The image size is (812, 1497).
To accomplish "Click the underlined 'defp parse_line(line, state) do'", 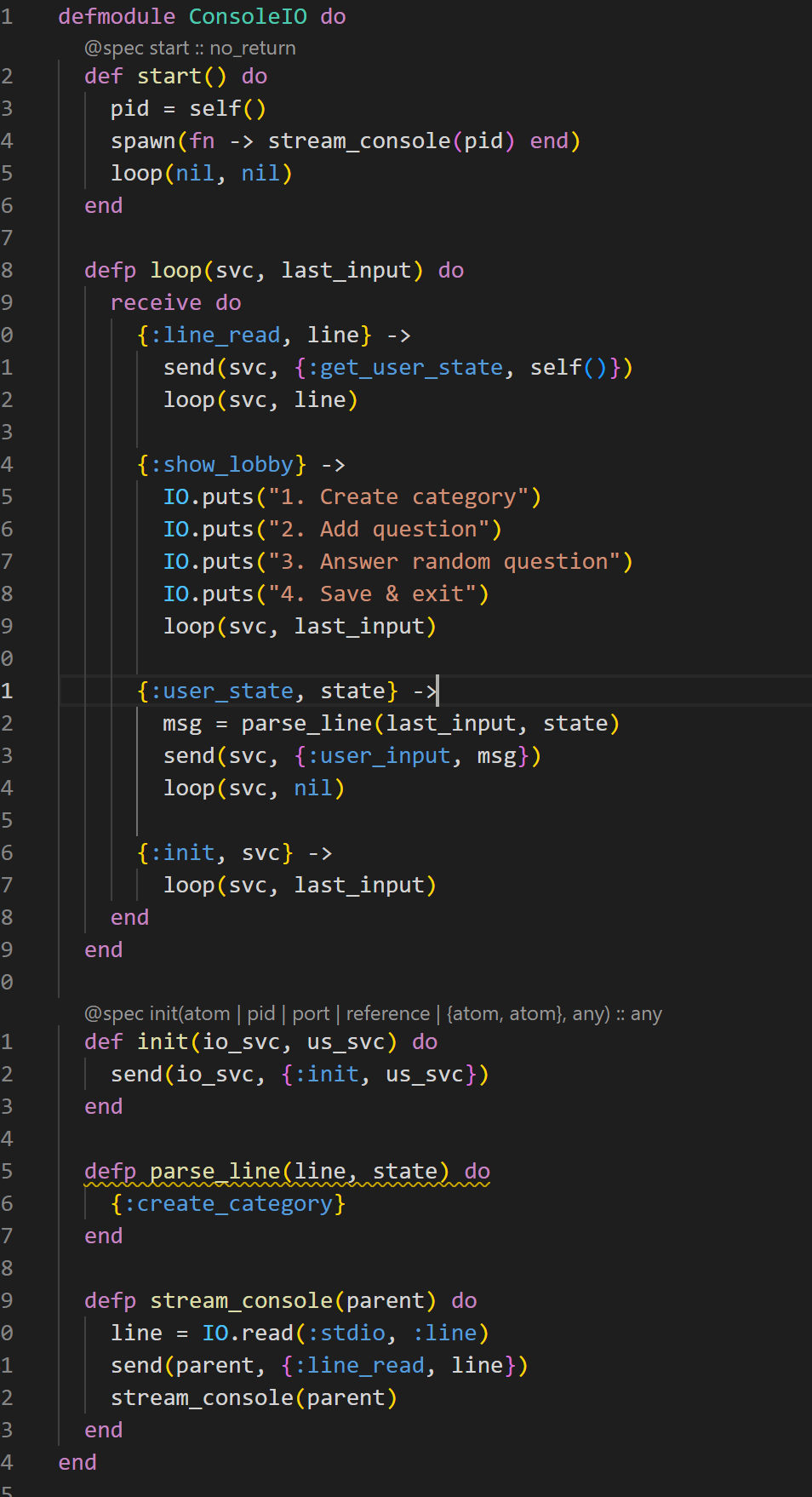I will coord(287,1172).
